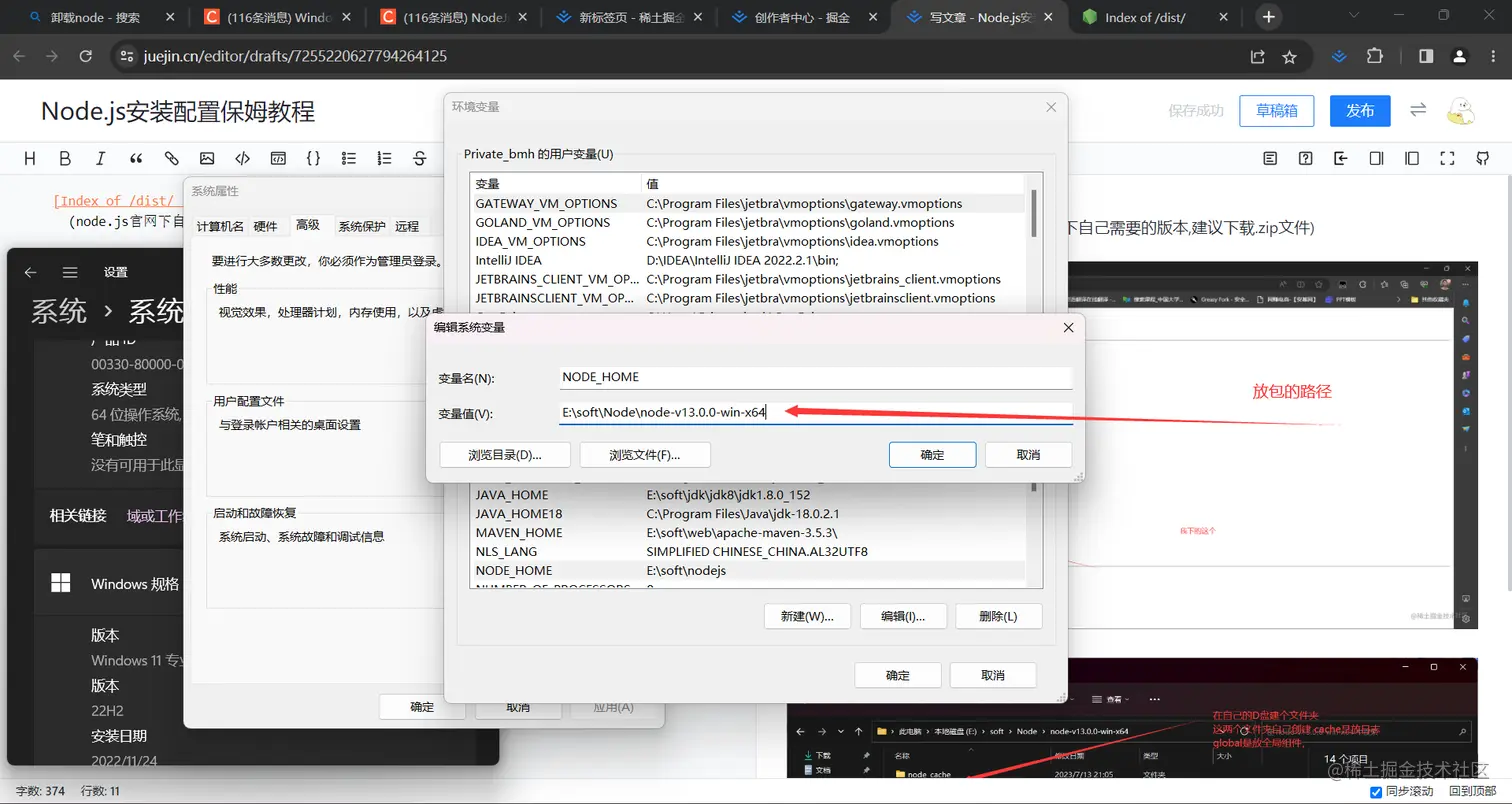This screenshot has height=804, width=1512.
Task: Click the left-bar panel layout icon
Action: tap(1412, 158)
